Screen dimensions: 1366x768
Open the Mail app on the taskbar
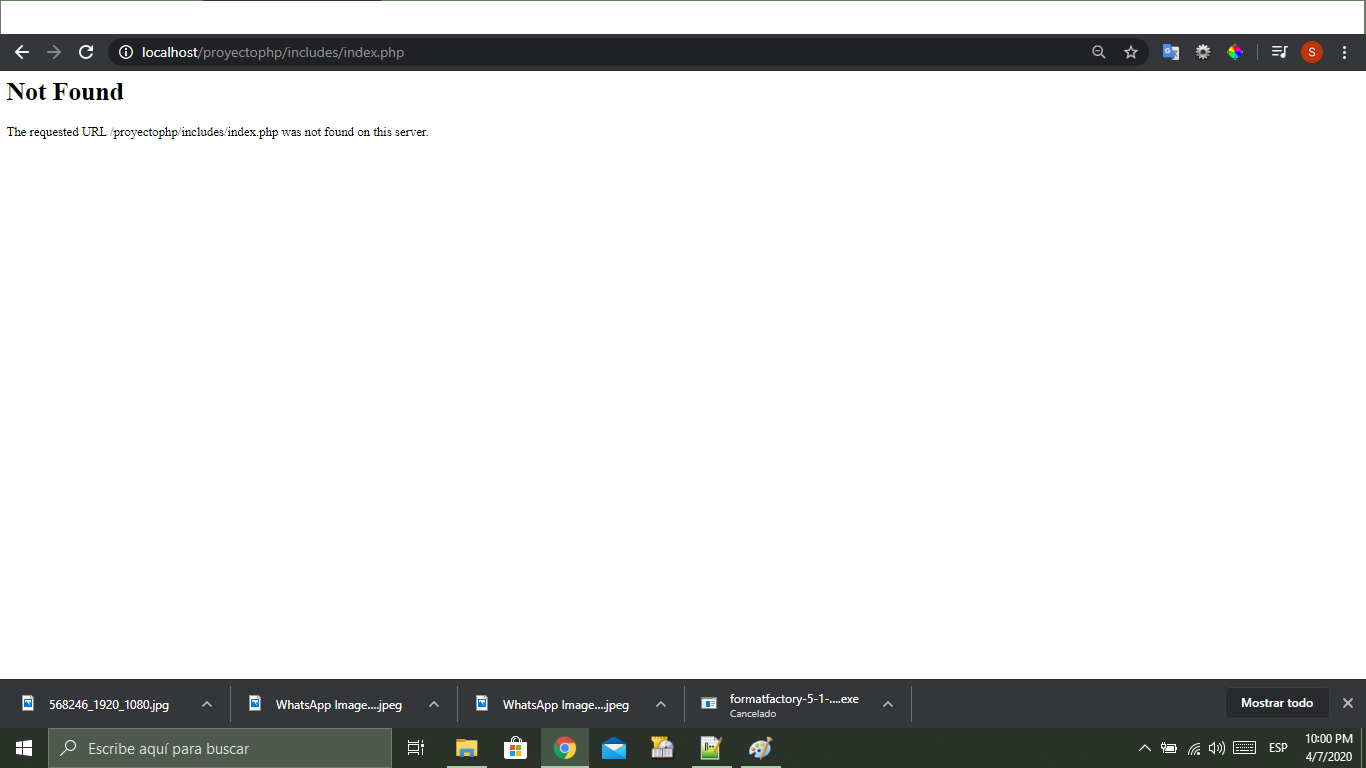[614, 748]
